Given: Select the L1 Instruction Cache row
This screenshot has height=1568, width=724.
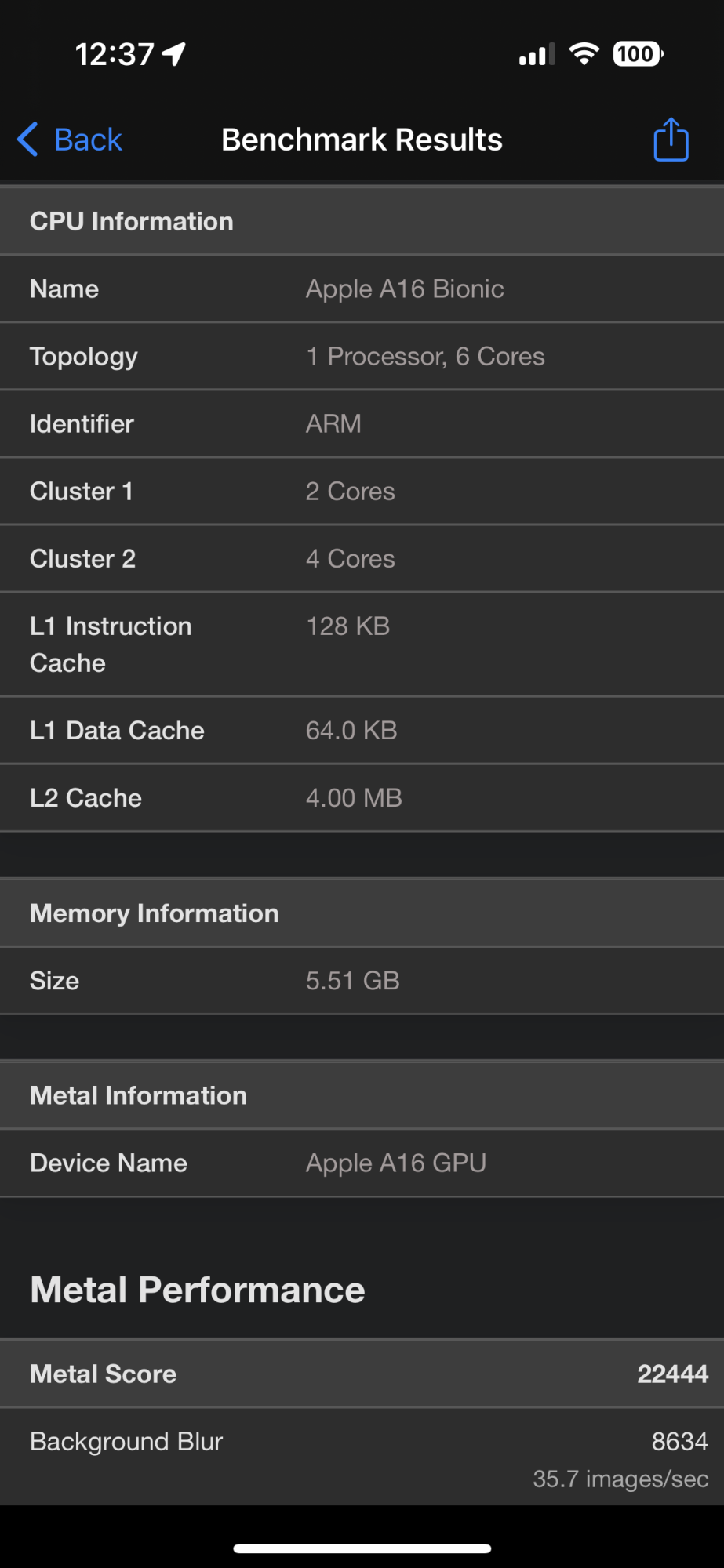Looking at the screenshot, I should tap(362, 644).
